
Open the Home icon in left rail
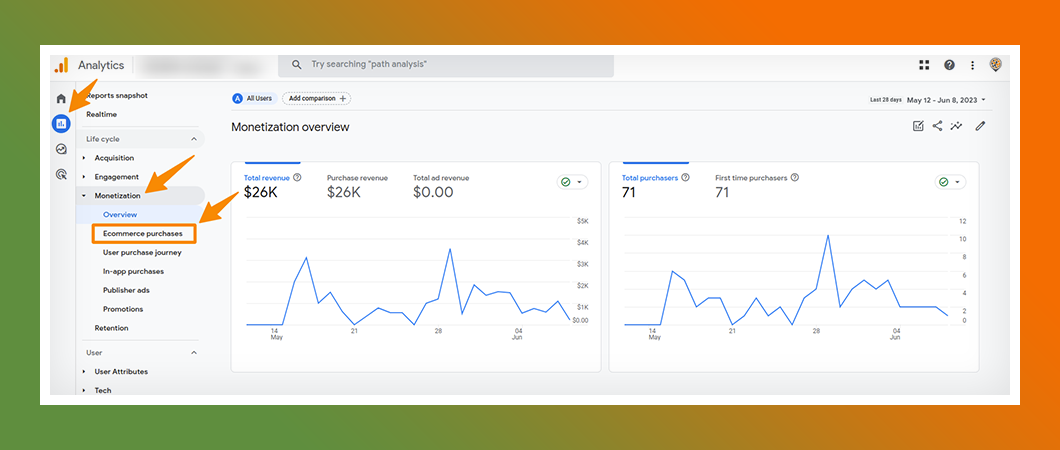(x=61, y=98)
